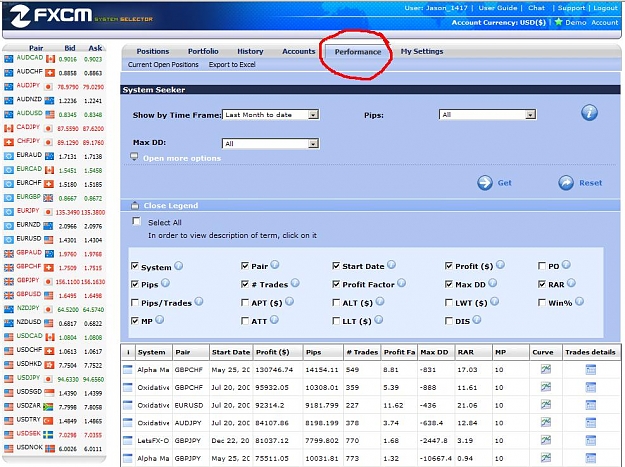Switch to the Positions tab

[x=153, y=51]
